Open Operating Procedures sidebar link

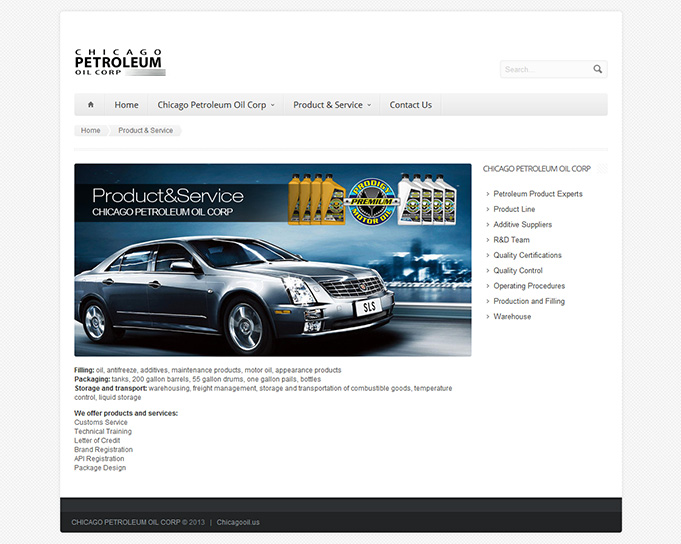click(529, 286)
